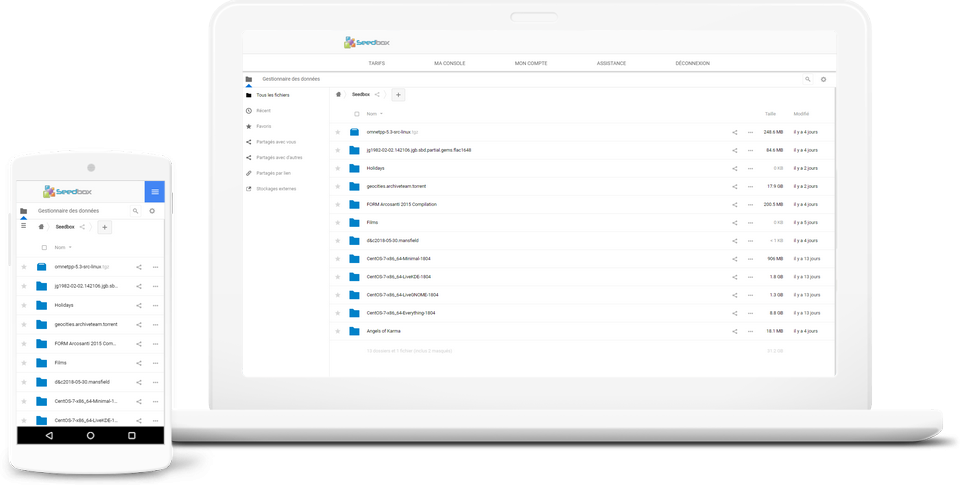Share omnetpp-5.3-src-linux on laptop
Screen dimensions: 960x485
coord(735,132)
